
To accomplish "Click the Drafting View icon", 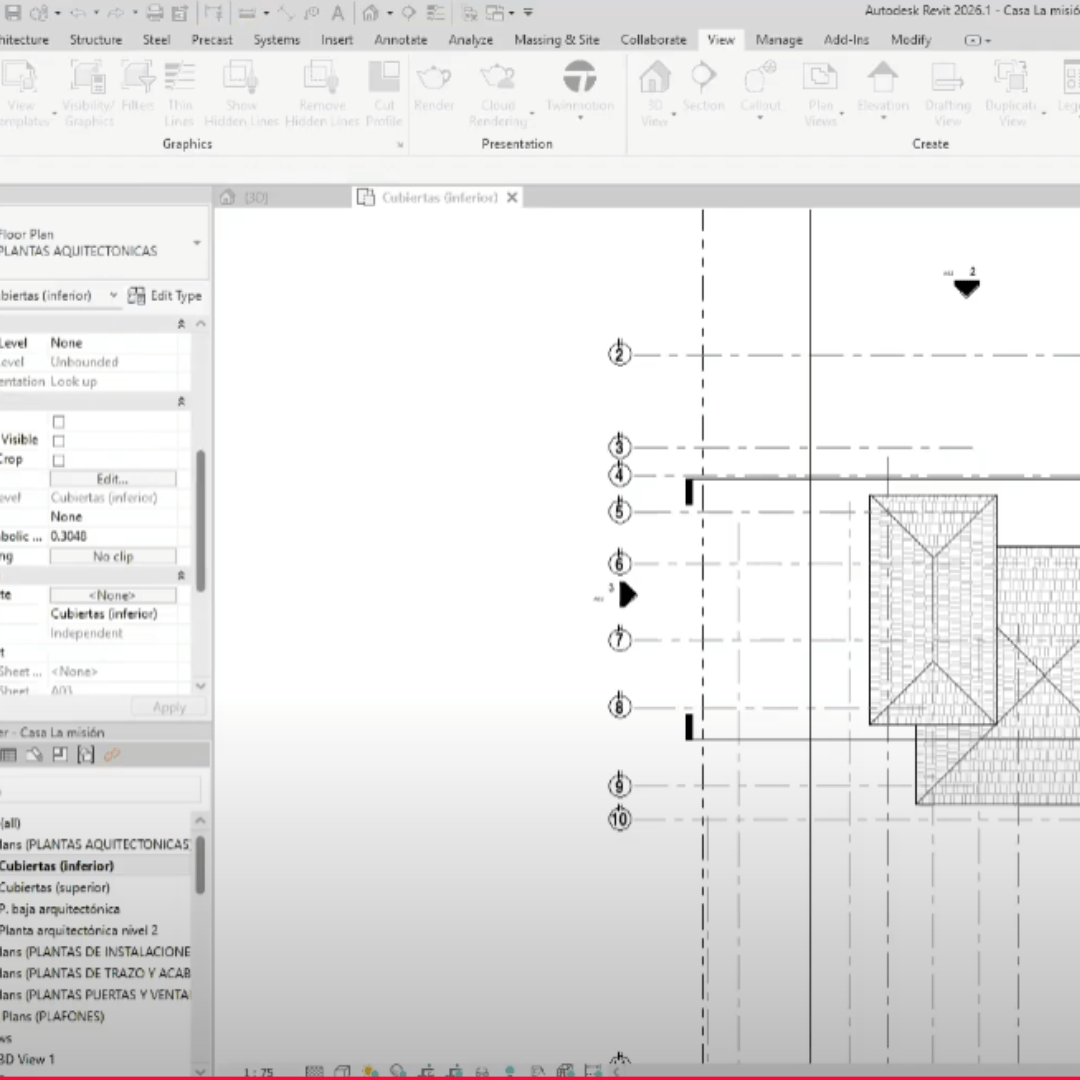I will (x=947, y=78).
